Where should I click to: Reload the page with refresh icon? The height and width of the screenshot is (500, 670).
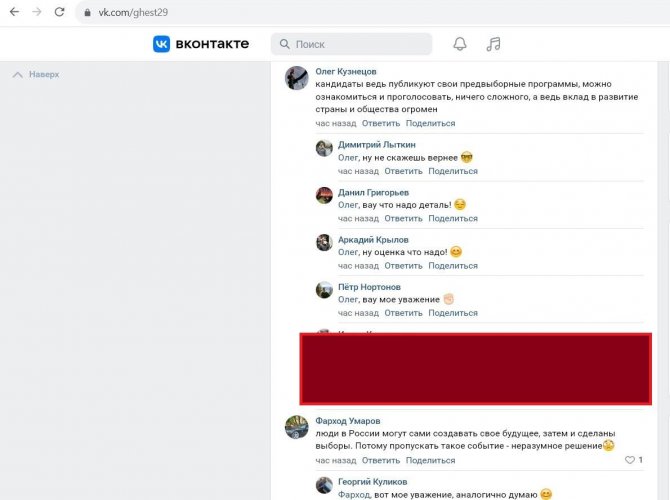(x=59, y=12)
